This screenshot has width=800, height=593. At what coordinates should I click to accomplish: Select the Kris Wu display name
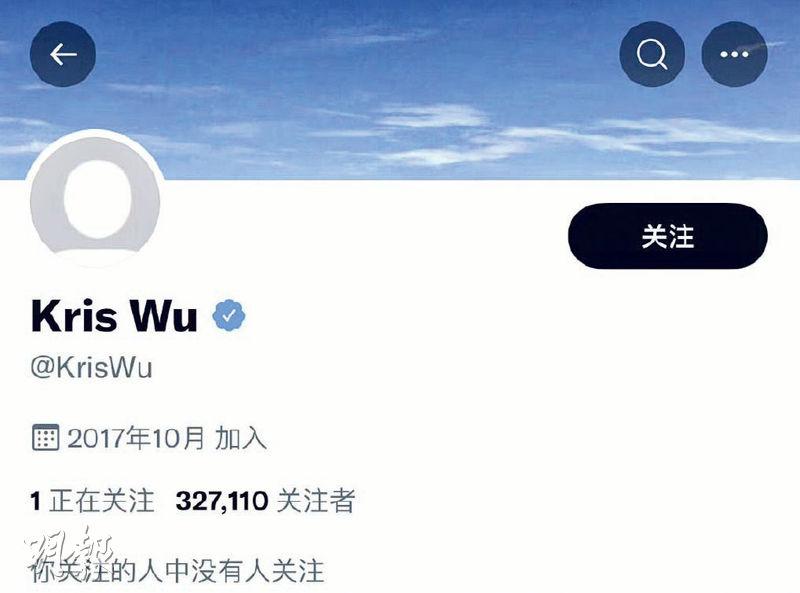click(x=114, y=316)
